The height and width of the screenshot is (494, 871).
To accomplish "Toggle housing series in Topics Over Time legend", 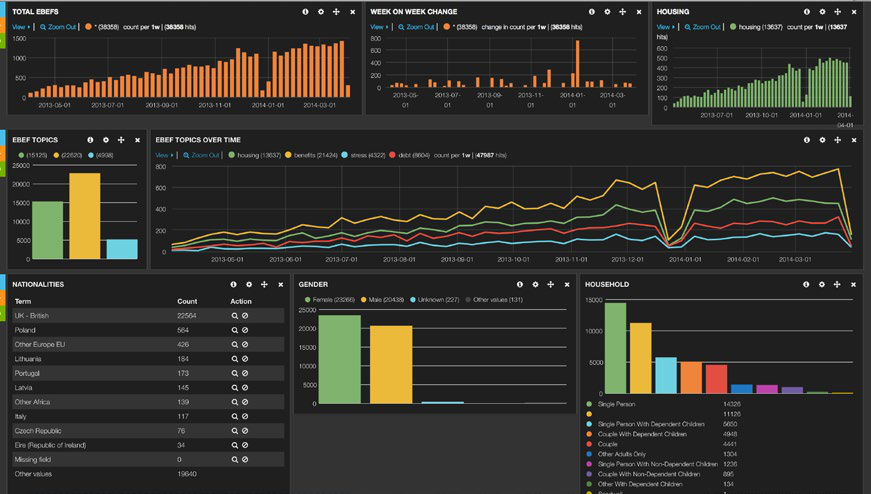I will 254,155.
